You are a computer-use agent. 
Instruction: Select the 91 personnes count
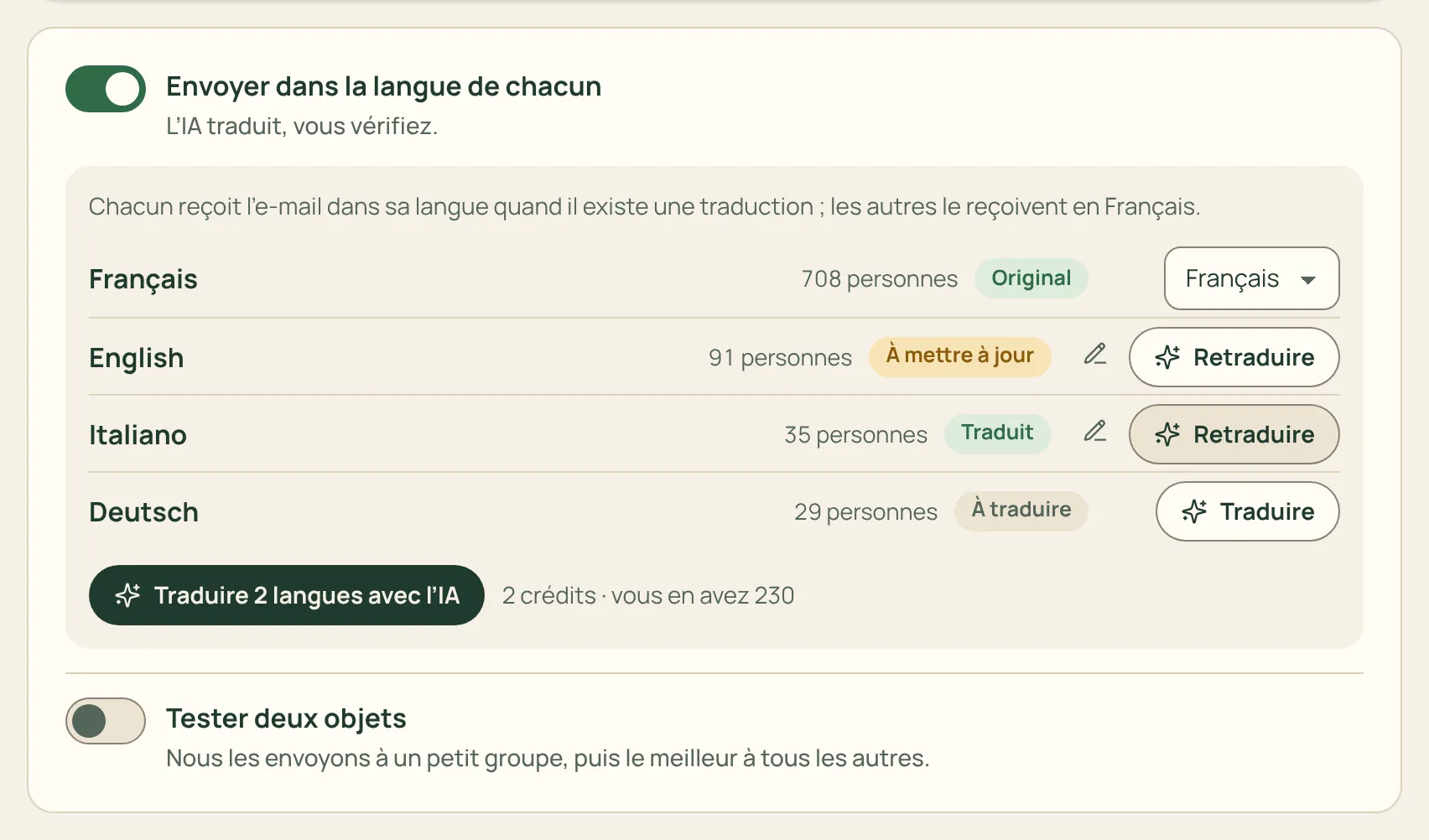point(780,358)
